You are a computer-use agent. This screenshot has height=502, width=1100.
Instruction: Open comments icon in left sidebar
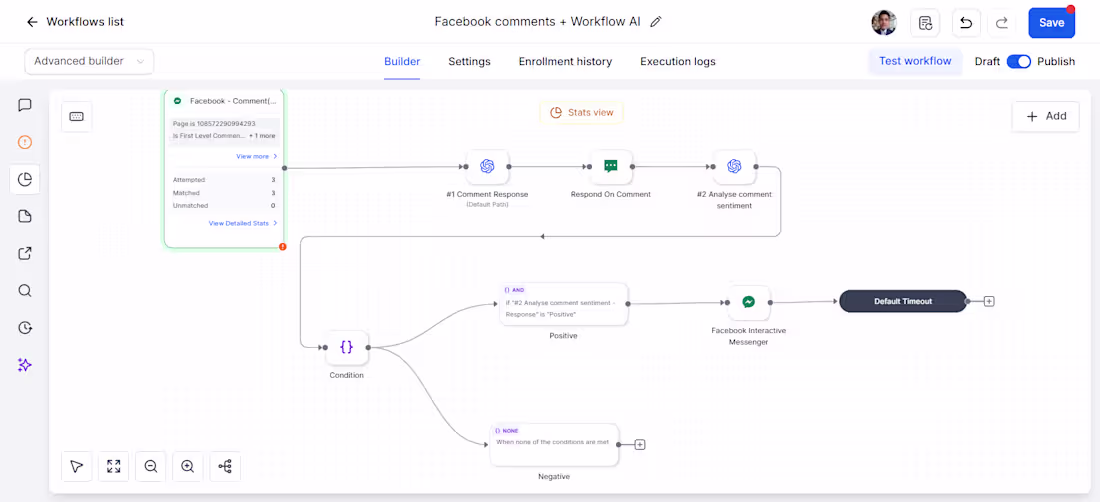pyautogui.click(x=25, y=105)
